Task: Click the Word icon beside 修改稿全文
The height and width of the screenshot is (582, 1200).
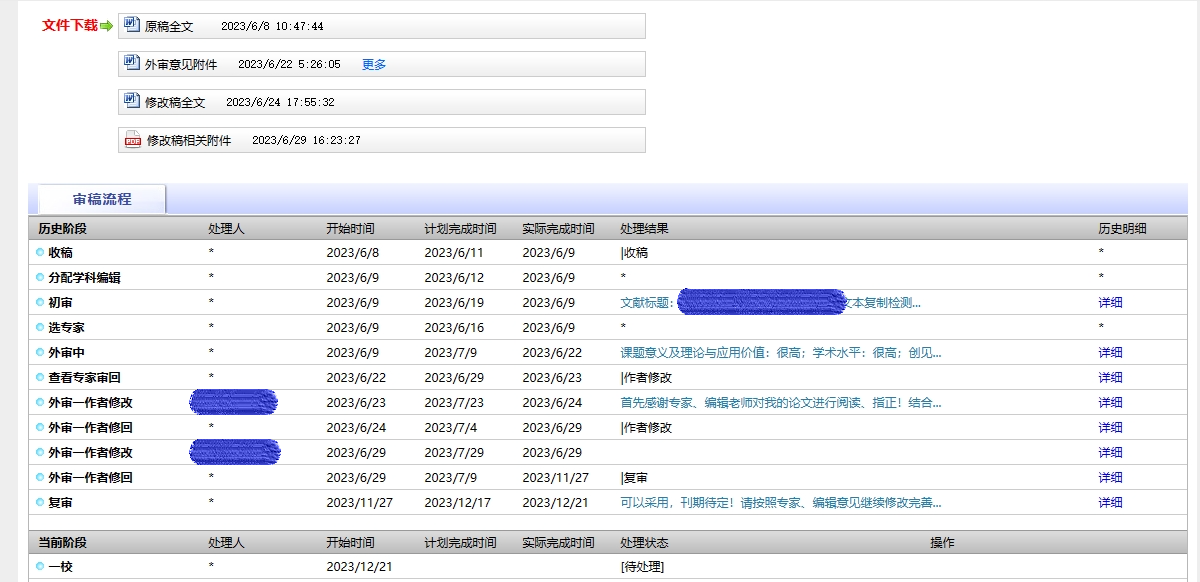Action: tap(132, 101)
